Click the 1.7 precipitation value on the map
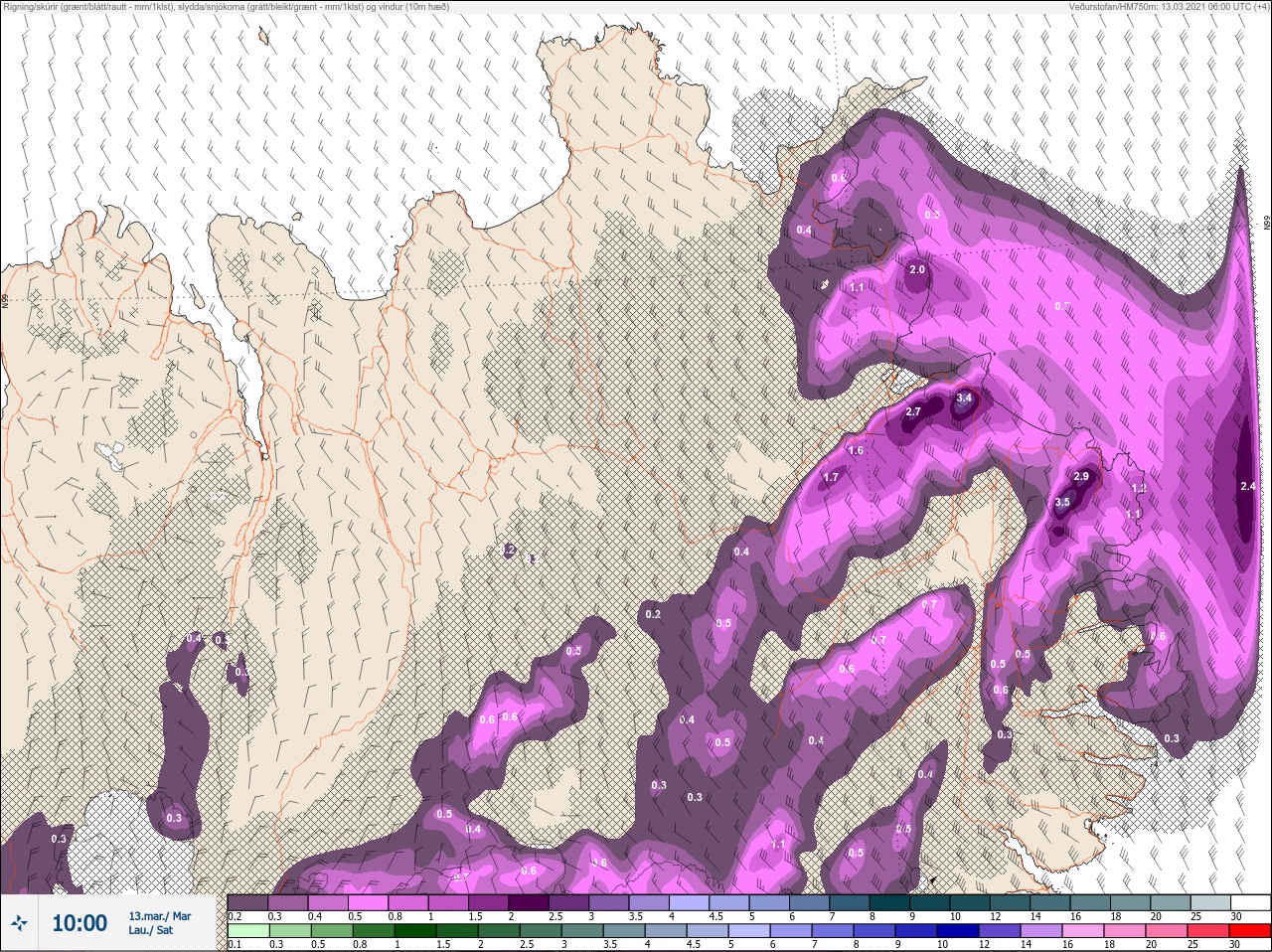 [831, 477]
